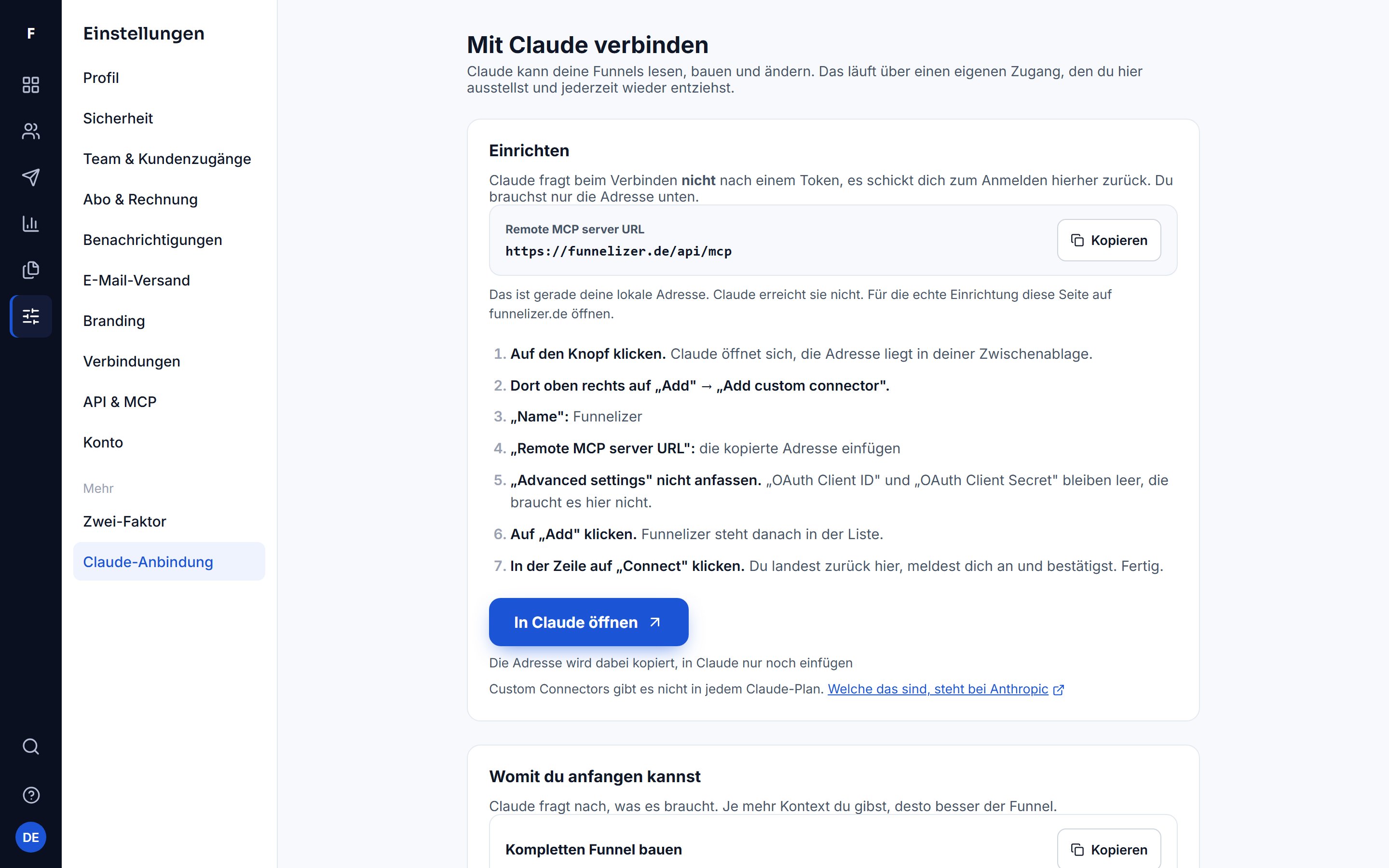Open API & MCP settings
1389x868 pixels.
(169, 402)
